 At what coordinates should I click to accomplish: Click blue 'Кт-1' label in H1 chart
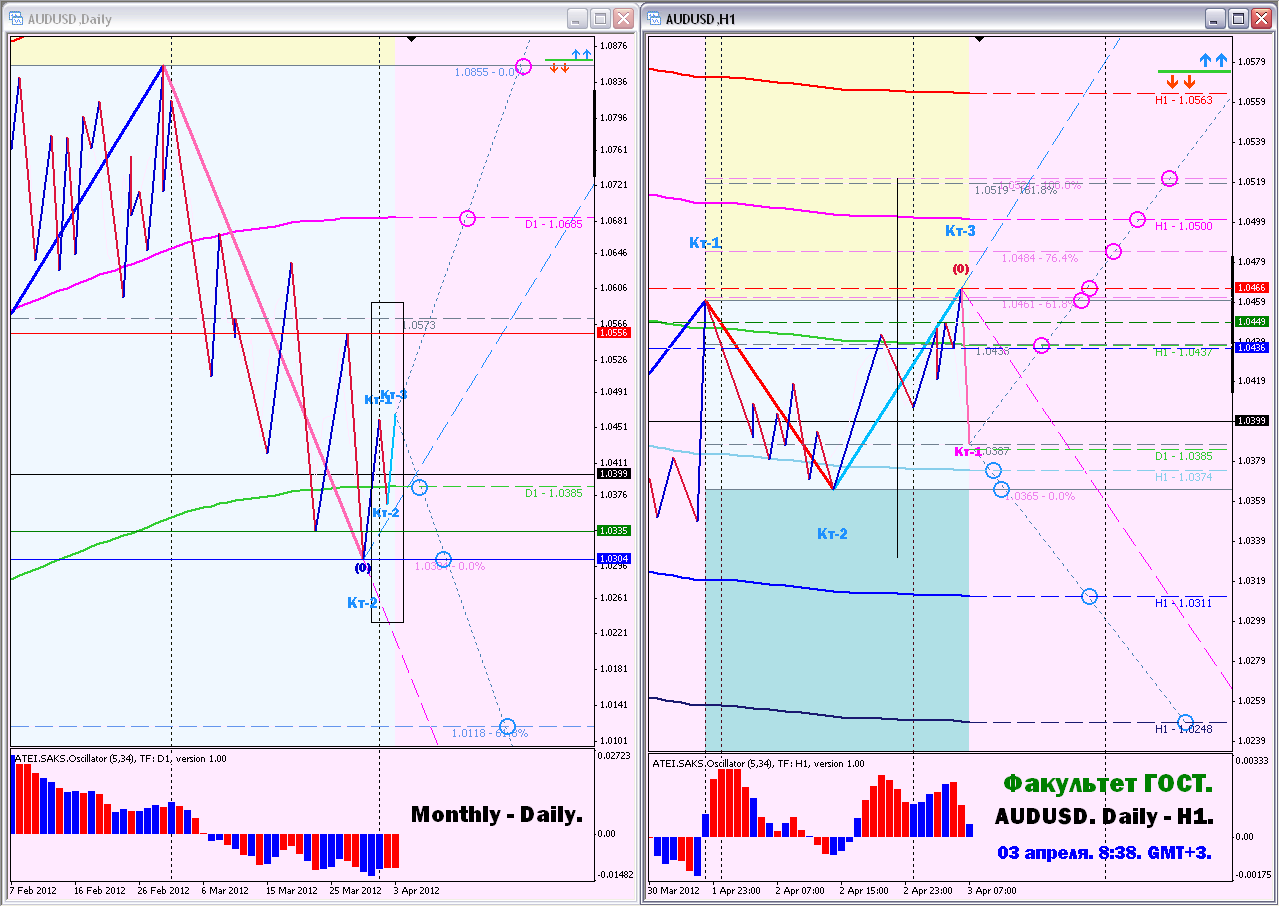(705, 243)
